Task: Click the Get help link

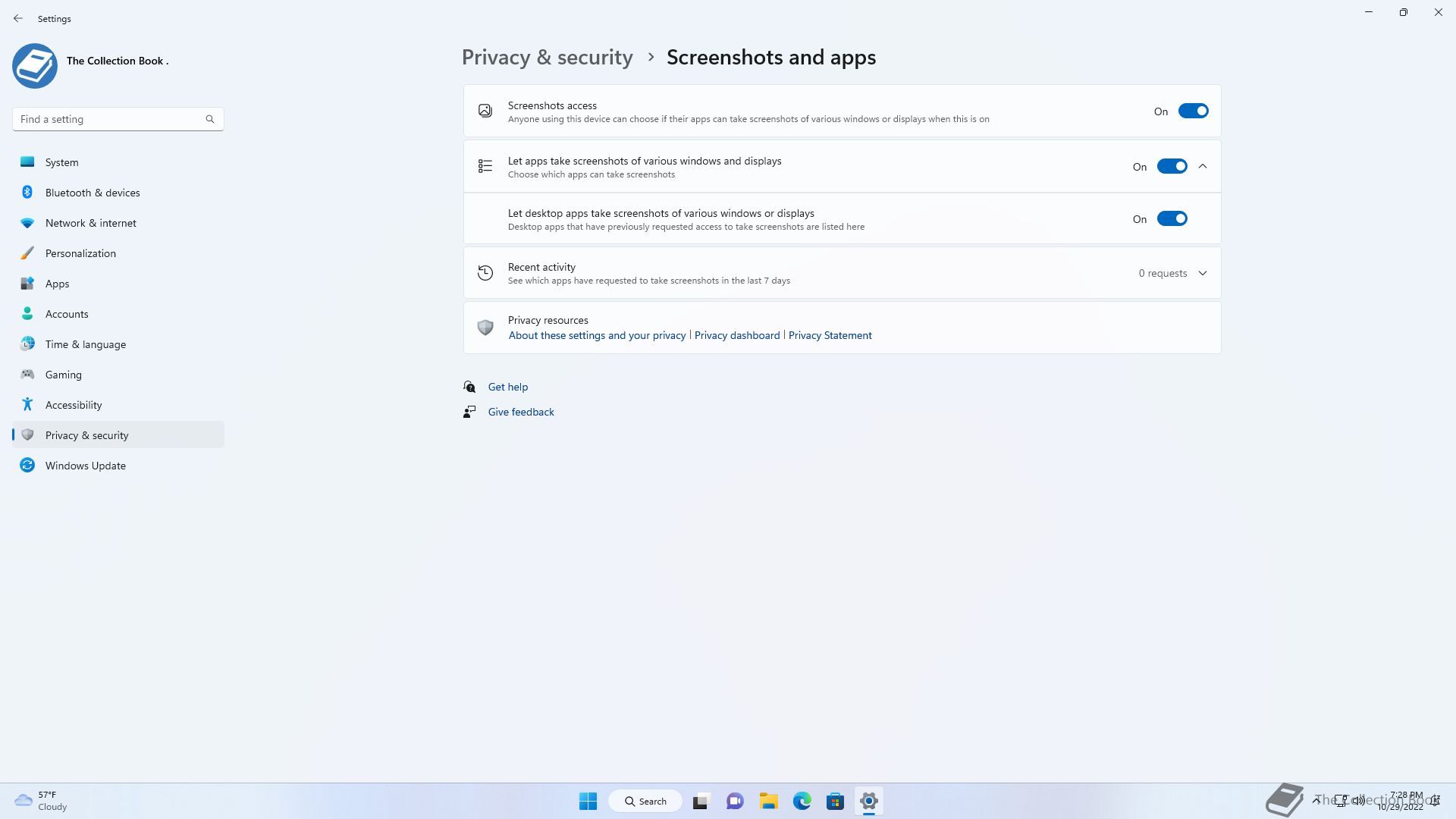Action: [508, 387]
